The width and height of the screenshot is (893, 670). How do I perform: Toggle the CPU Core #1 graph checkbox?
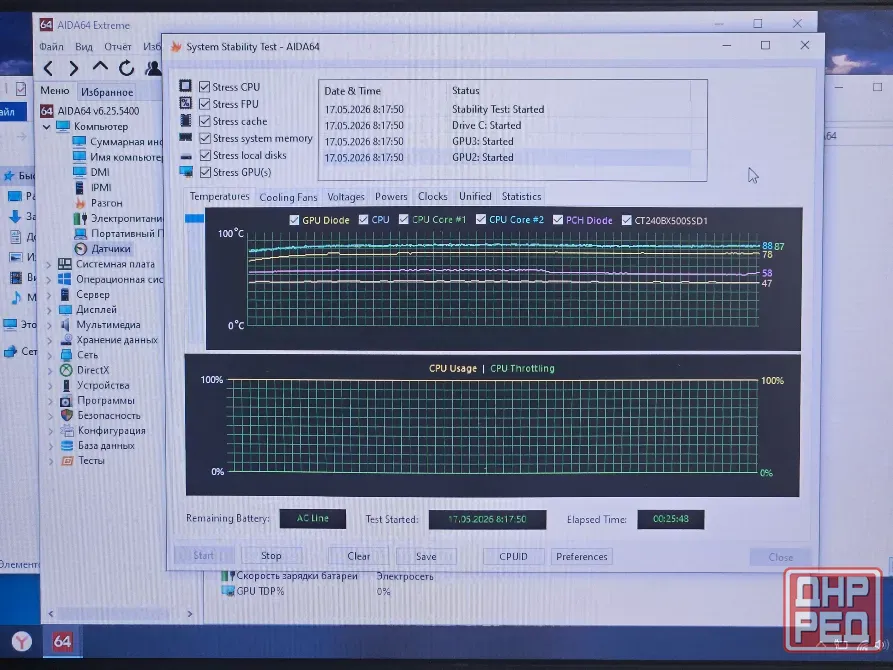click(x=403, y=219)
